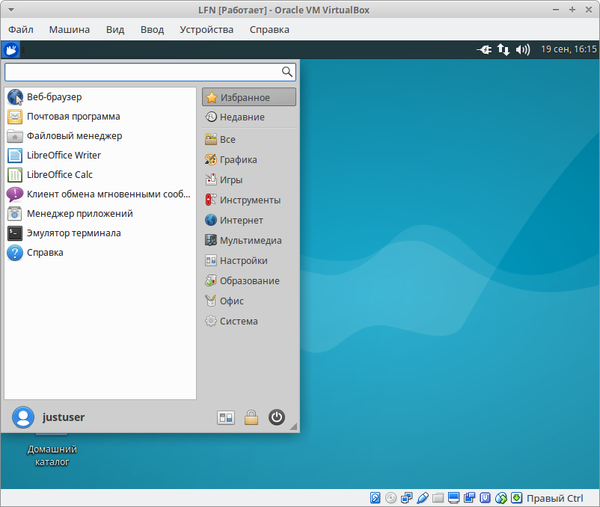Screen dimensions: 600x507
Task: Launch Файловый менеджер
Action: (74, 136)
